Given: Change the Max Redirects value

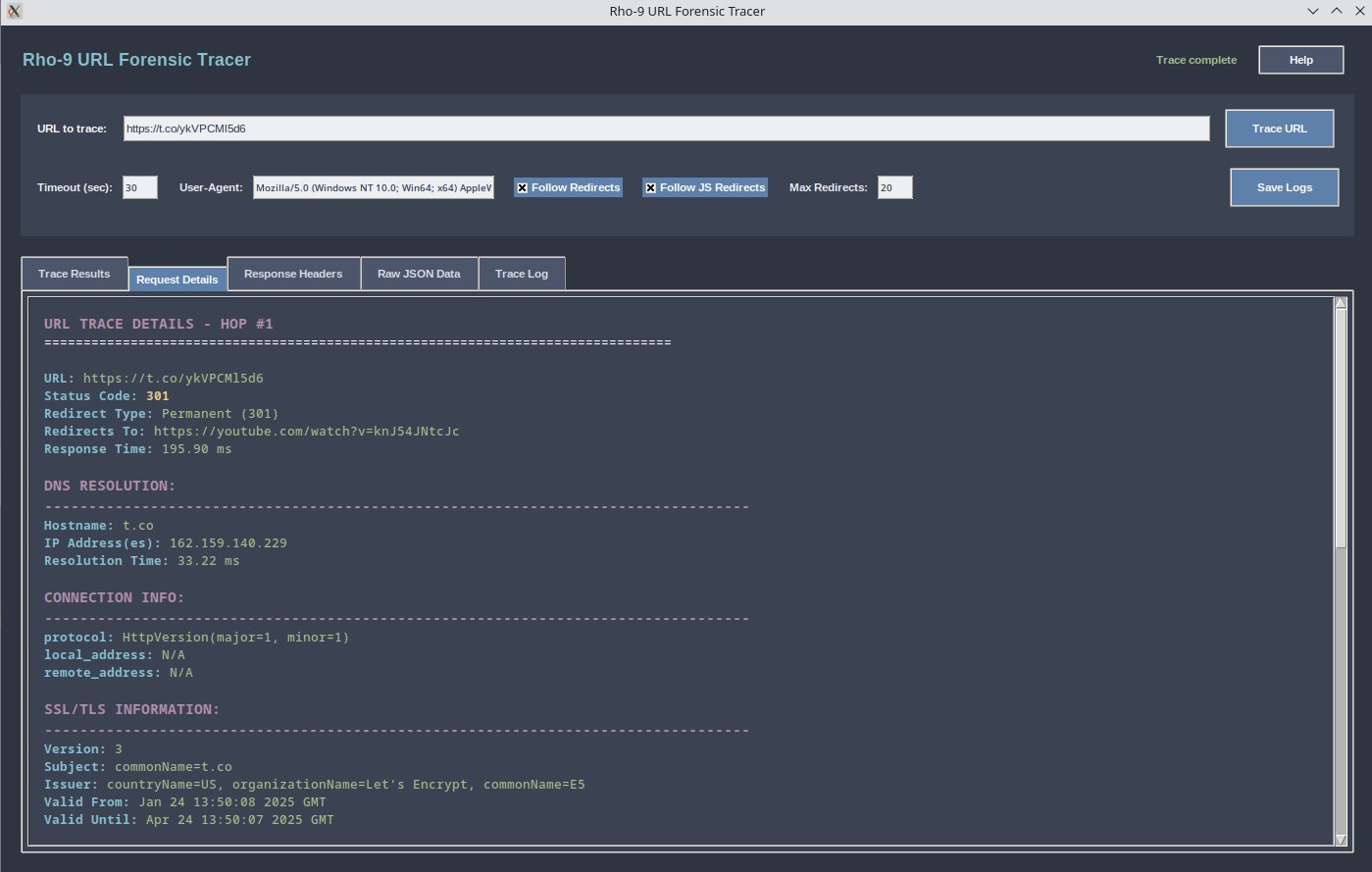Looking at the screenshot, I should tap(893, 187).
